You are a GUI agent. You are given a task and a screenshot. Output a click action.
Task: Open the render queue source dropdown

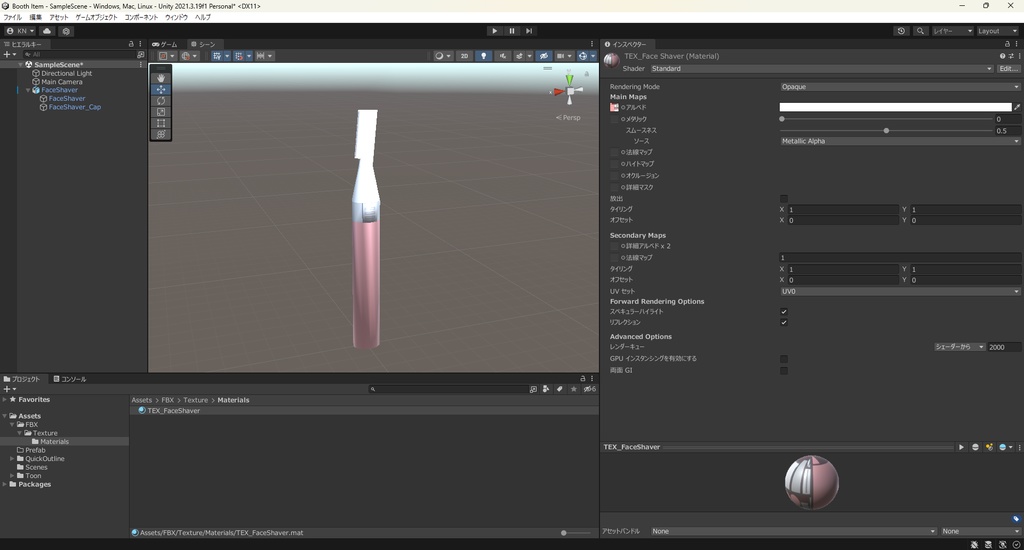959,347
